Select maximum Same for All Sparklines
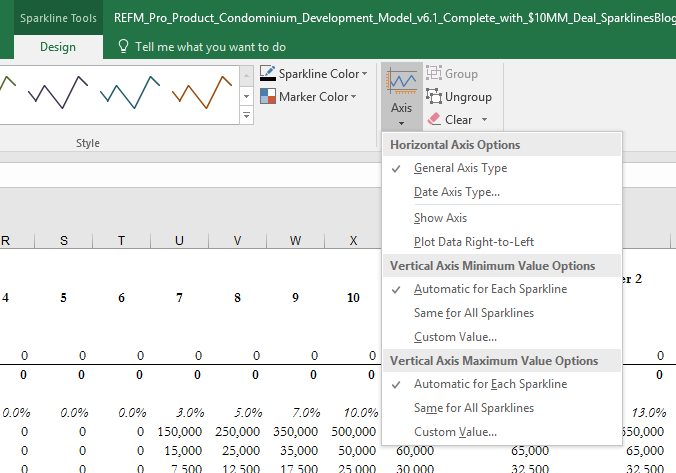 [502, 408]
